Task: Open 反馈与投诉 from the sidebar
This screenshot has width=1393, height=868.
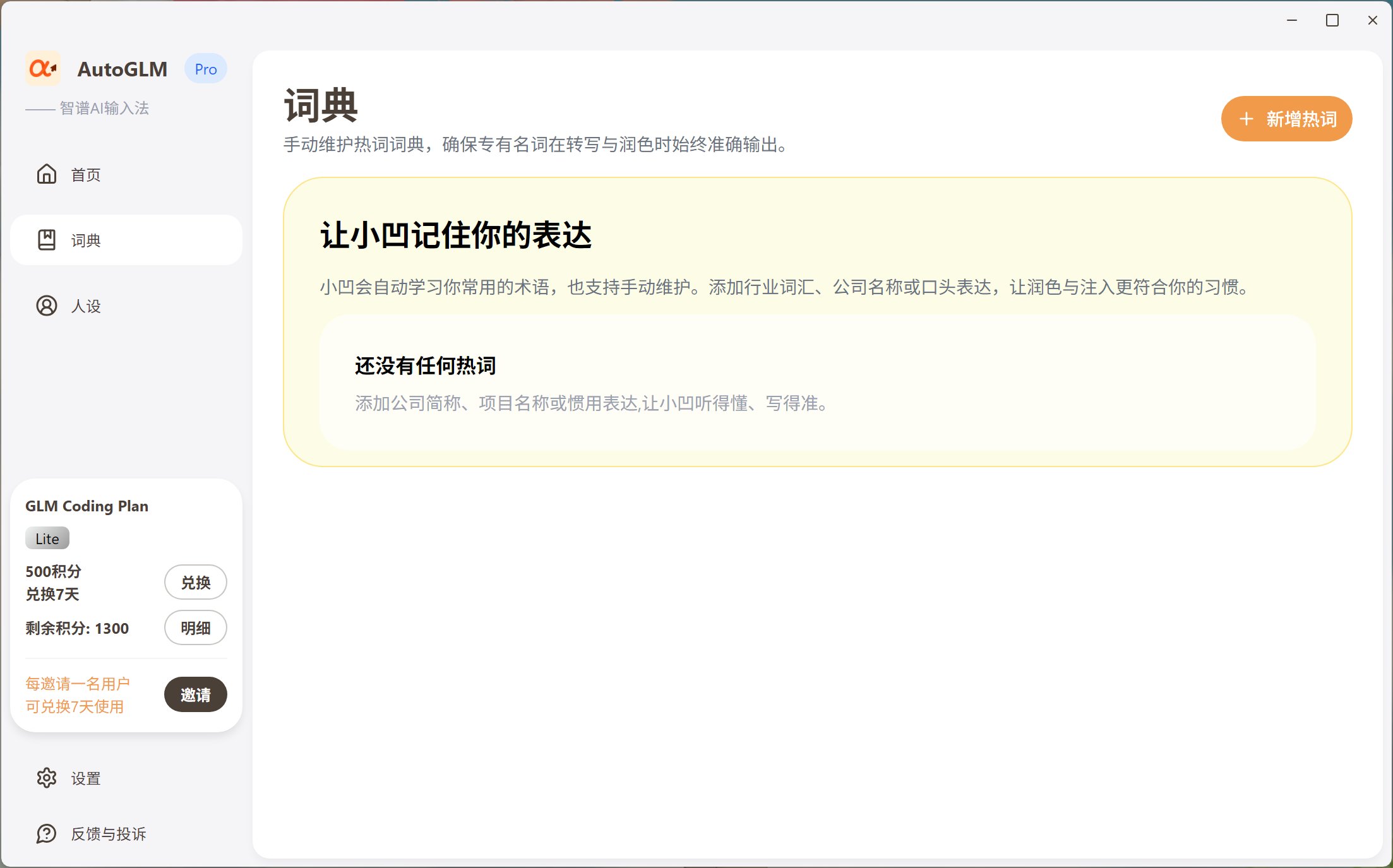Action: tap(109, 833)
